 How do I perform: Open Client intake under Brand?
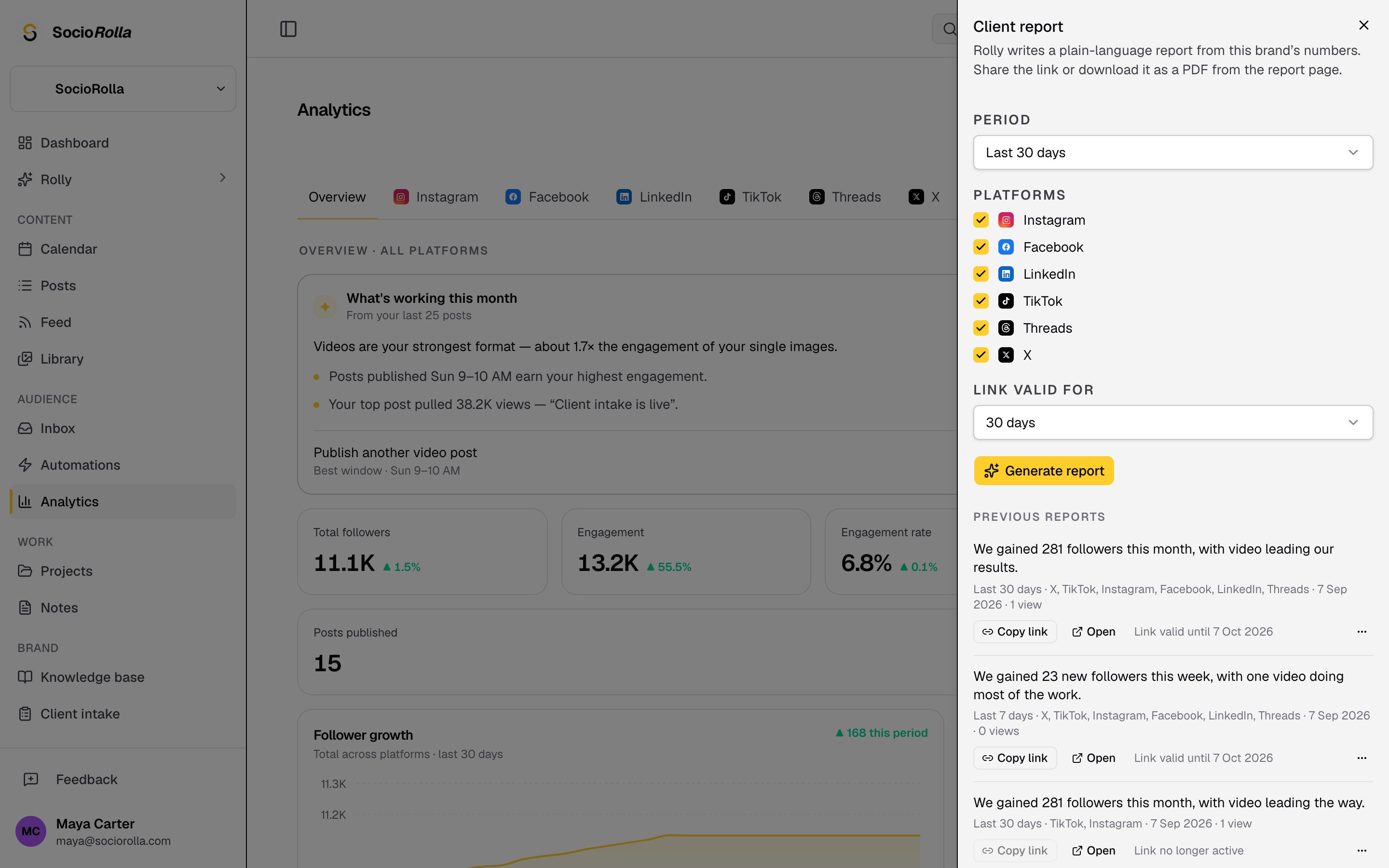(123, 714)
